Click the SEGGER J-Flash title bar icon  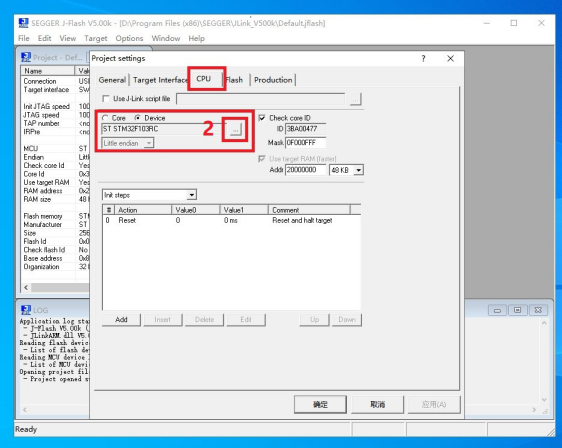[23, 23]
